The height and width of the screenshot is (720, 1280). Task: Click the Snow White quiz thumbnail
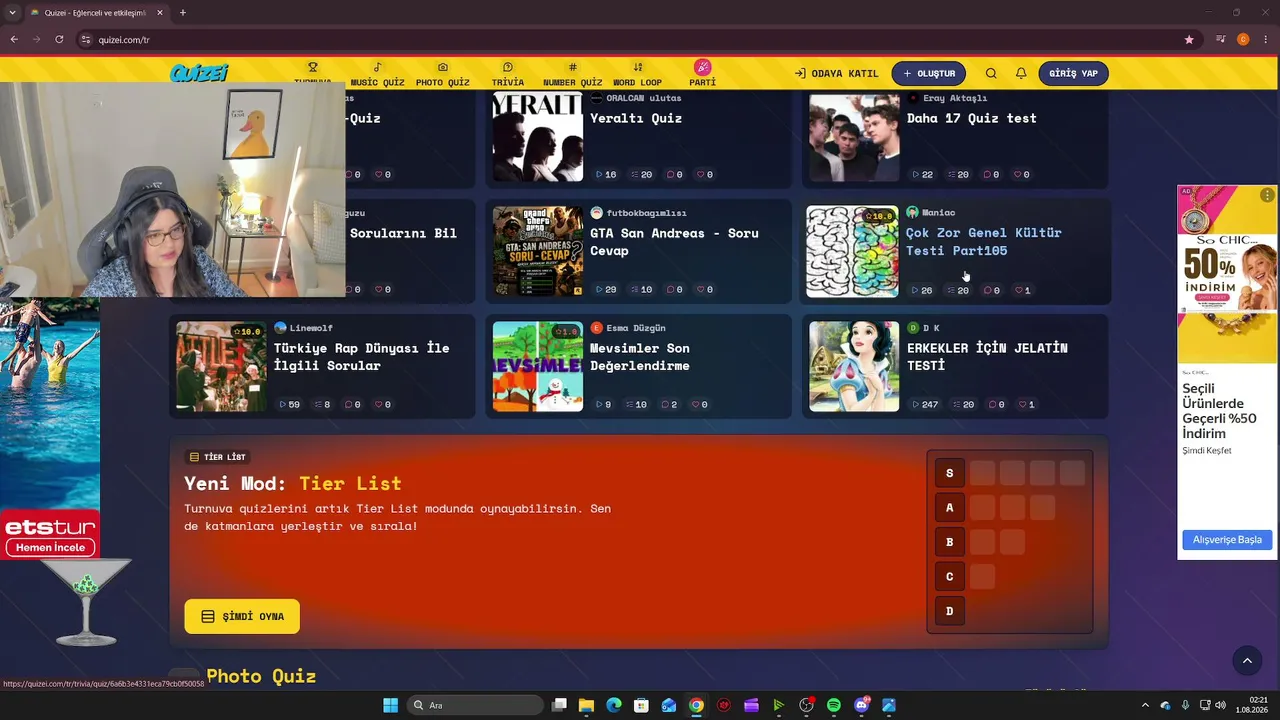pos(854,366)
